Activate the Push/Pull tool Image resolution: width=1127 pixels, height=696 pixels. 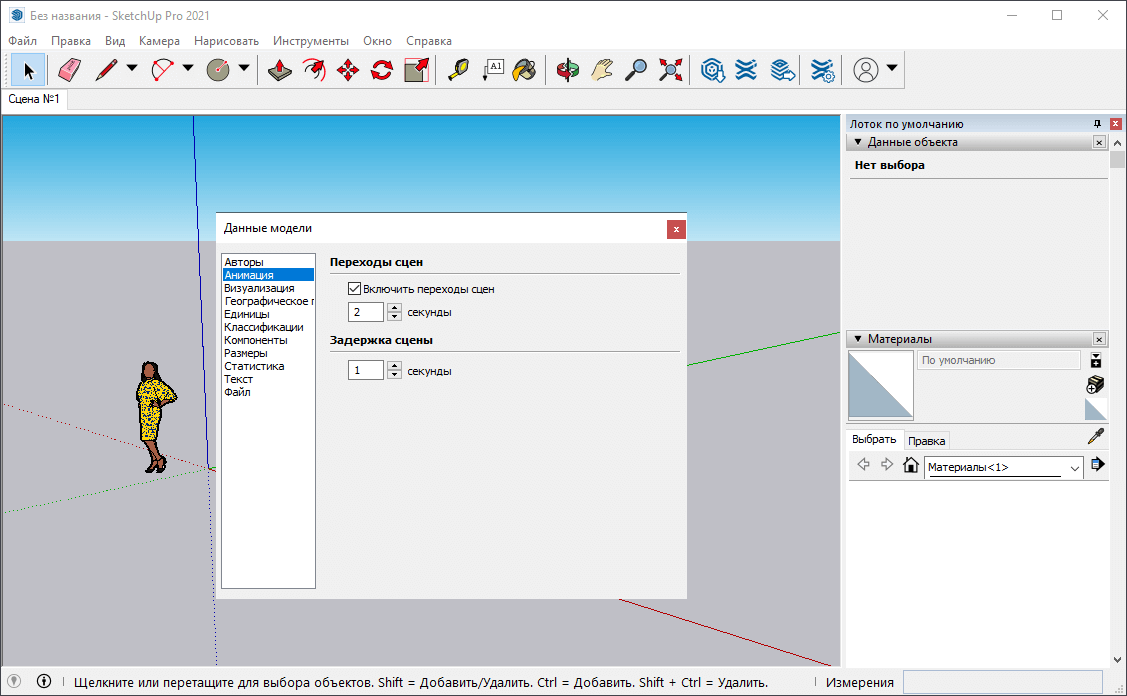click(281, 70)
